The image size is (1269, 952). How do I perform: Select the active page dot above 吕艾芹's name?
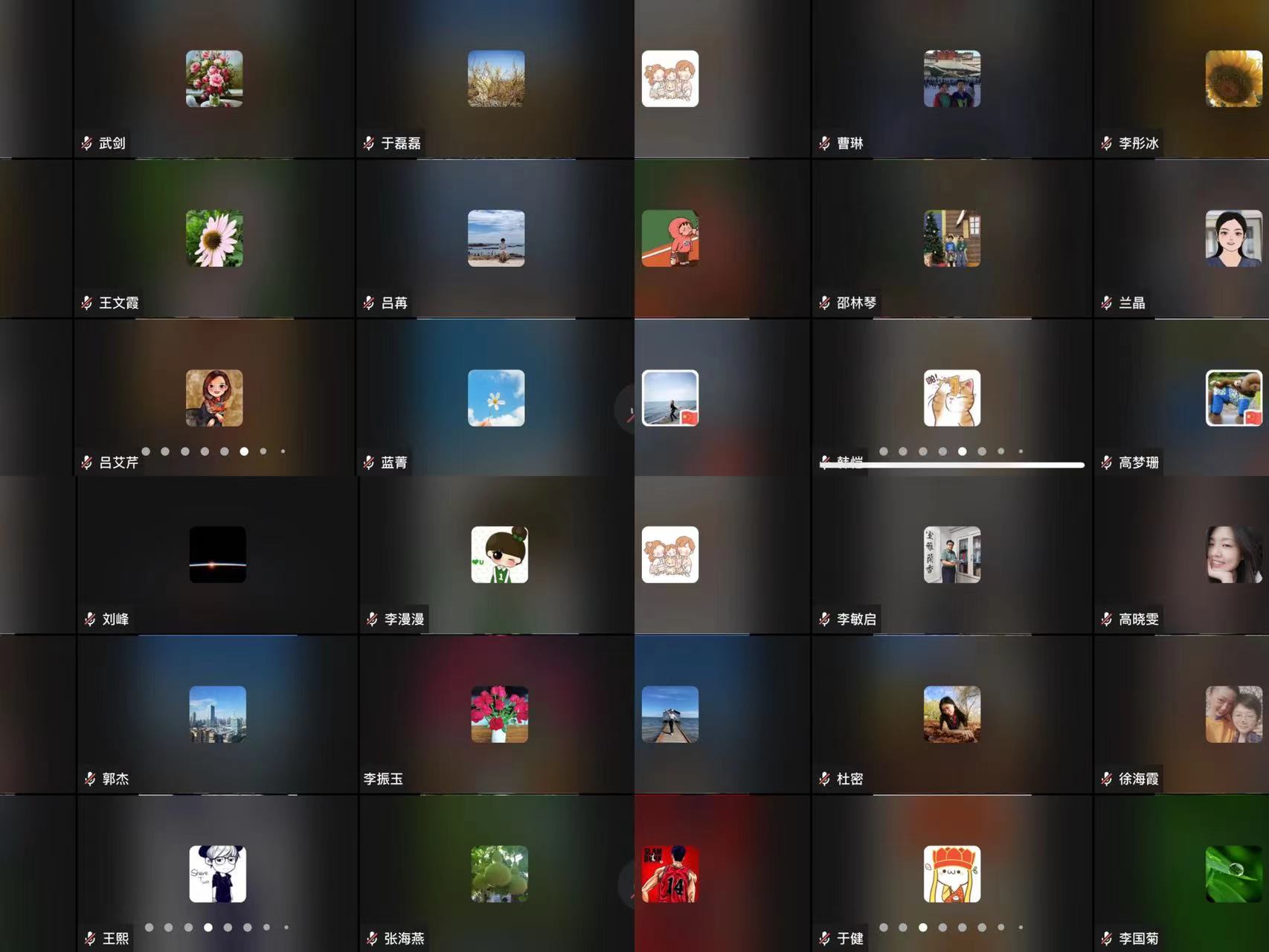[244, 451]
